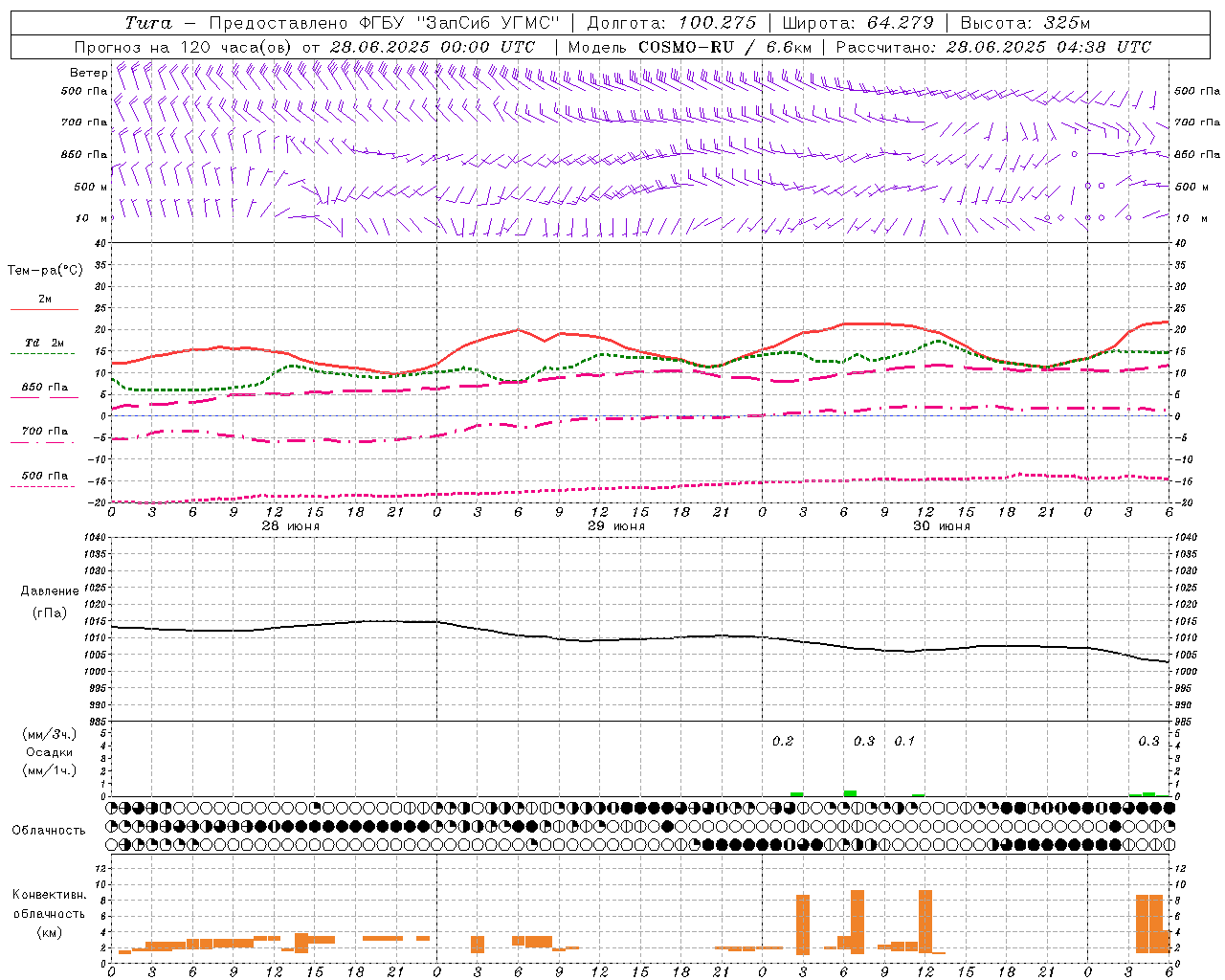Image resolution: width=1225 pixels, height=980 pixels.
Task: Select the "Облачность" cloud cover label
Action: [x=49, y=830]
